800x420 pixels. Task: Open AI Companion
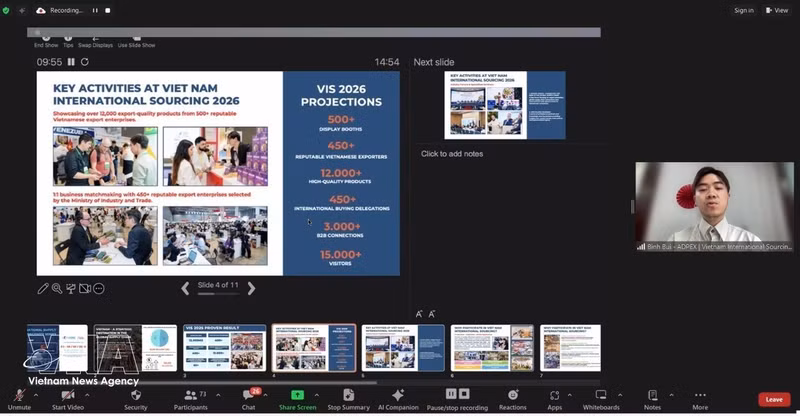tap(398, 400)
